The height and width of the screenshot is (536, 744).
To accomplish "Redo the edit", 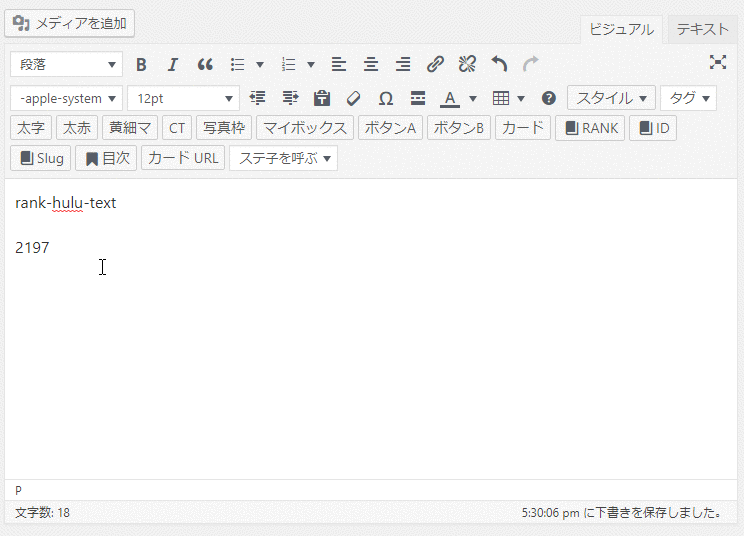I will 531,64.
